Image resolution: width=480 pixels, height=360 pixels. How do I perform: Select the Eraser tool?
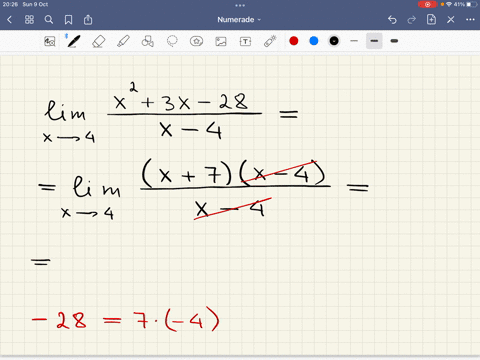[99, 41]
